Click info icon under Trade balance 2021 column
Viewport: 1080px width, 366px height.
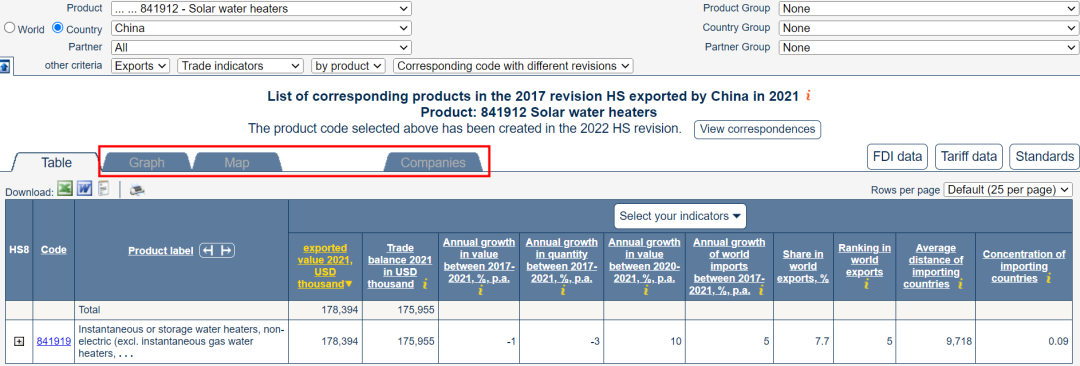coord(425,284)
